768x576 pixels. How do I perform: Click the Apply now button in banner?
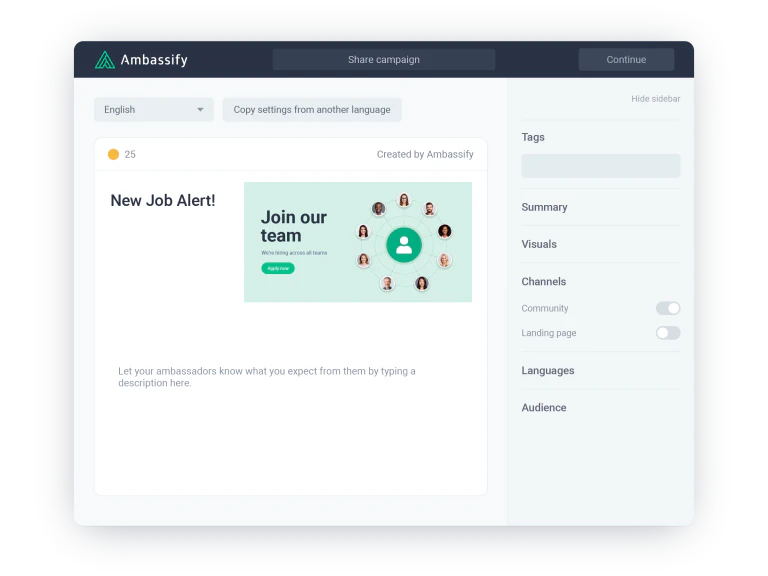pos(278,268)
